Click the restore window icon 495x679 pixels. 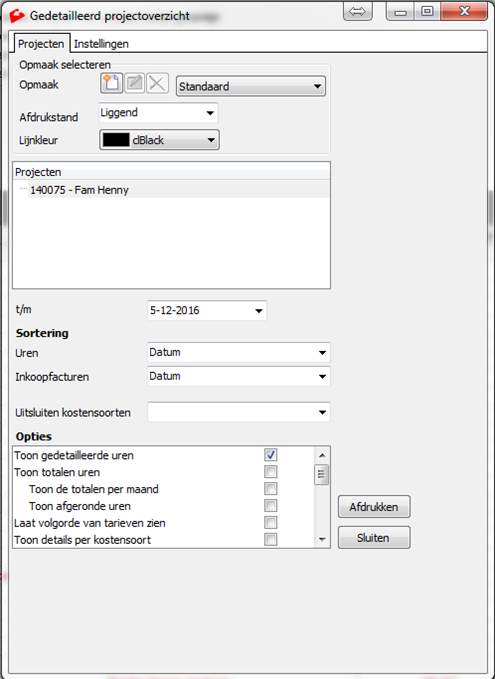(427, 11)
